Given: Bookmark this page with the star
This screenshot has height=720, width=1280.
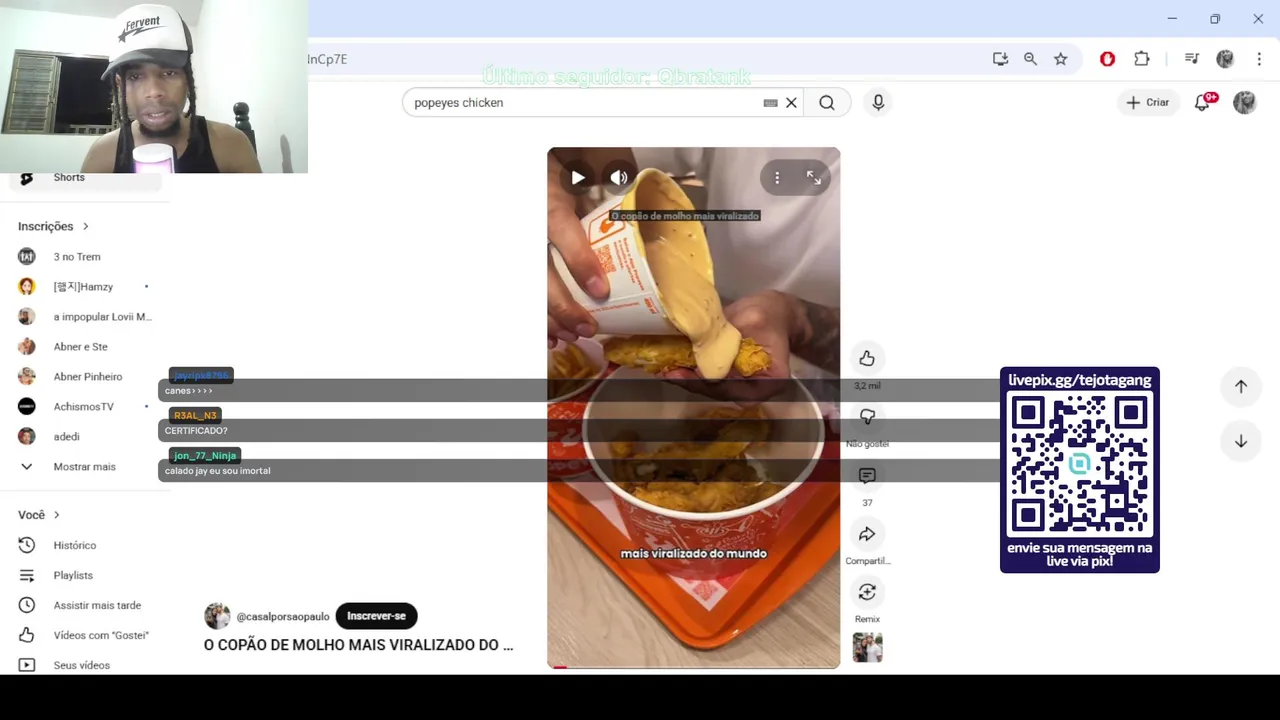Looking at the screenshot, I should (x=1060, y=59).
